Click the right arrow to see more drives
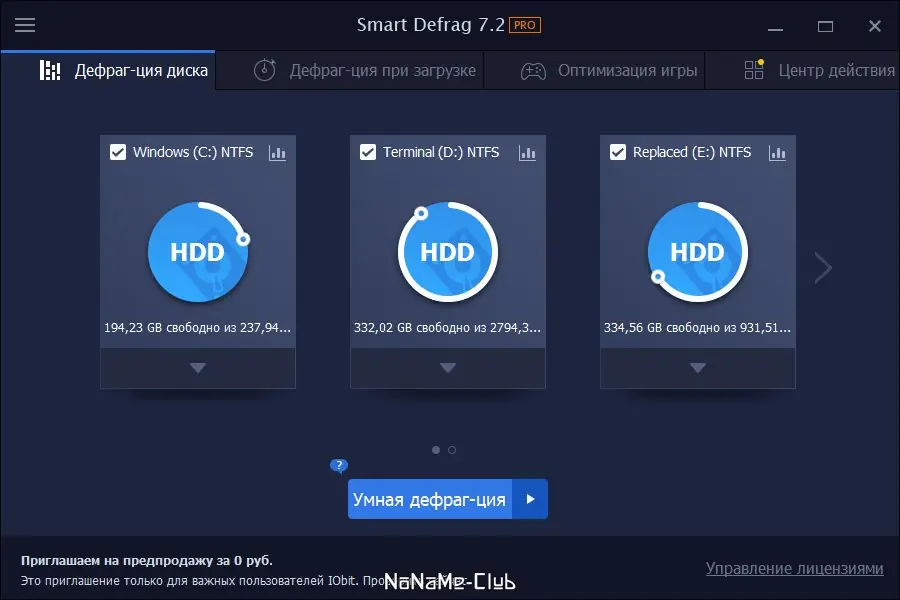Screen dimensions: 900x600 (822, 267)
